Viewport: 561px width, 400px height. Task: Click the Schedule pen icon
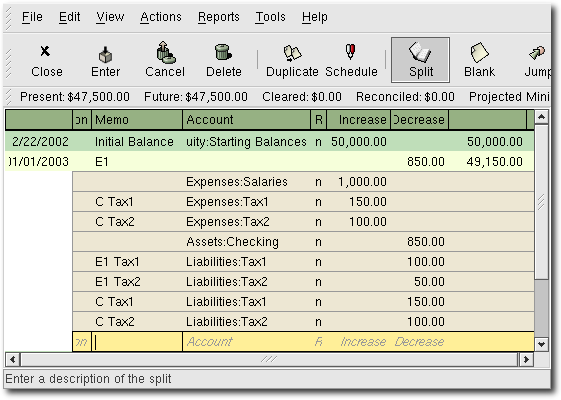[351, 52]
